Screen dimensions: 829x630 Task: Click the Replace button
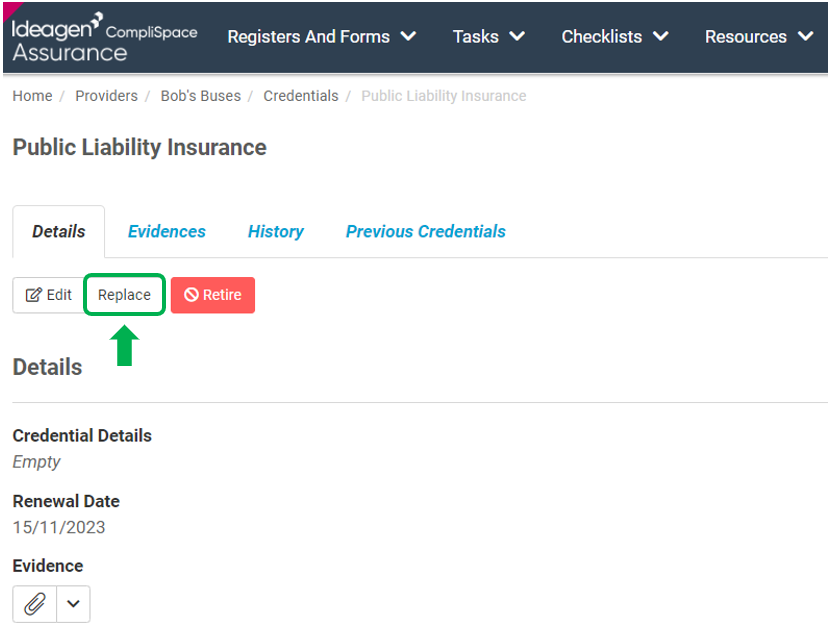click(x=124, y=295)
